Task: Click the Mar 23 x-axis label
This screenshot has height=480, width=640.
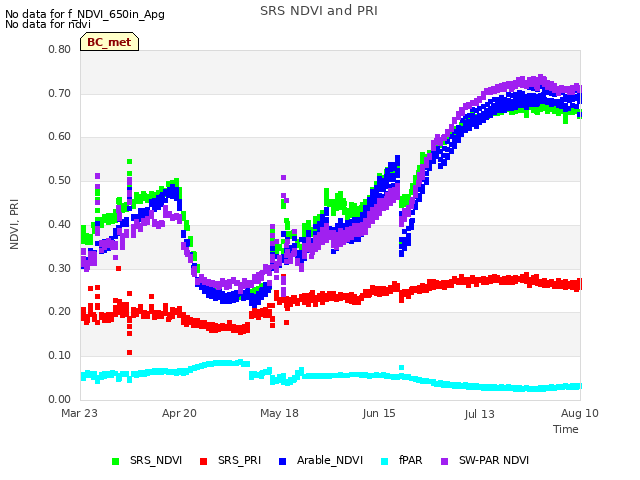Action: tap(80, 413)
